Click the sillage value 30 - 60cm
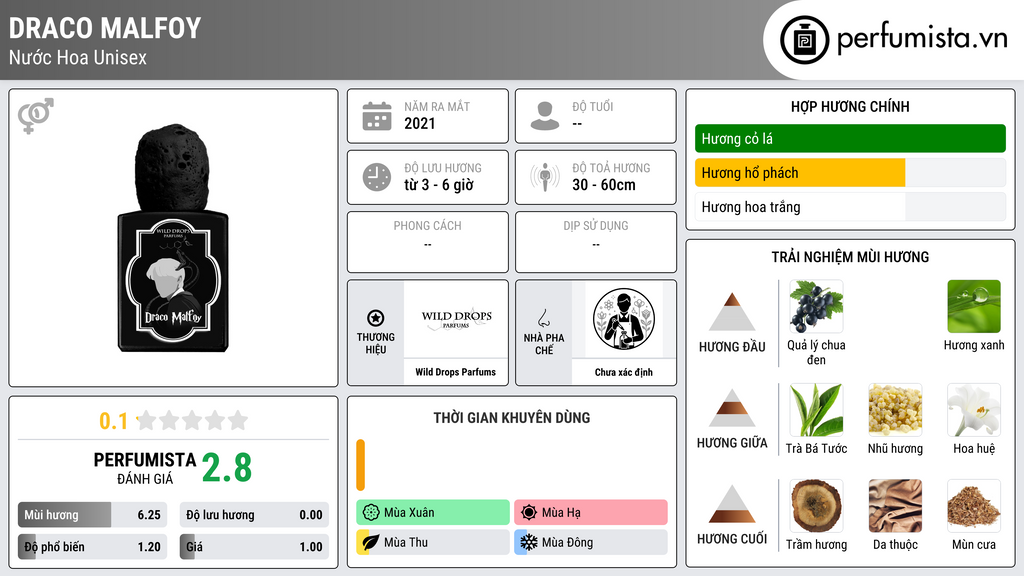This screenshot has width=1024, height=576. 604,185
